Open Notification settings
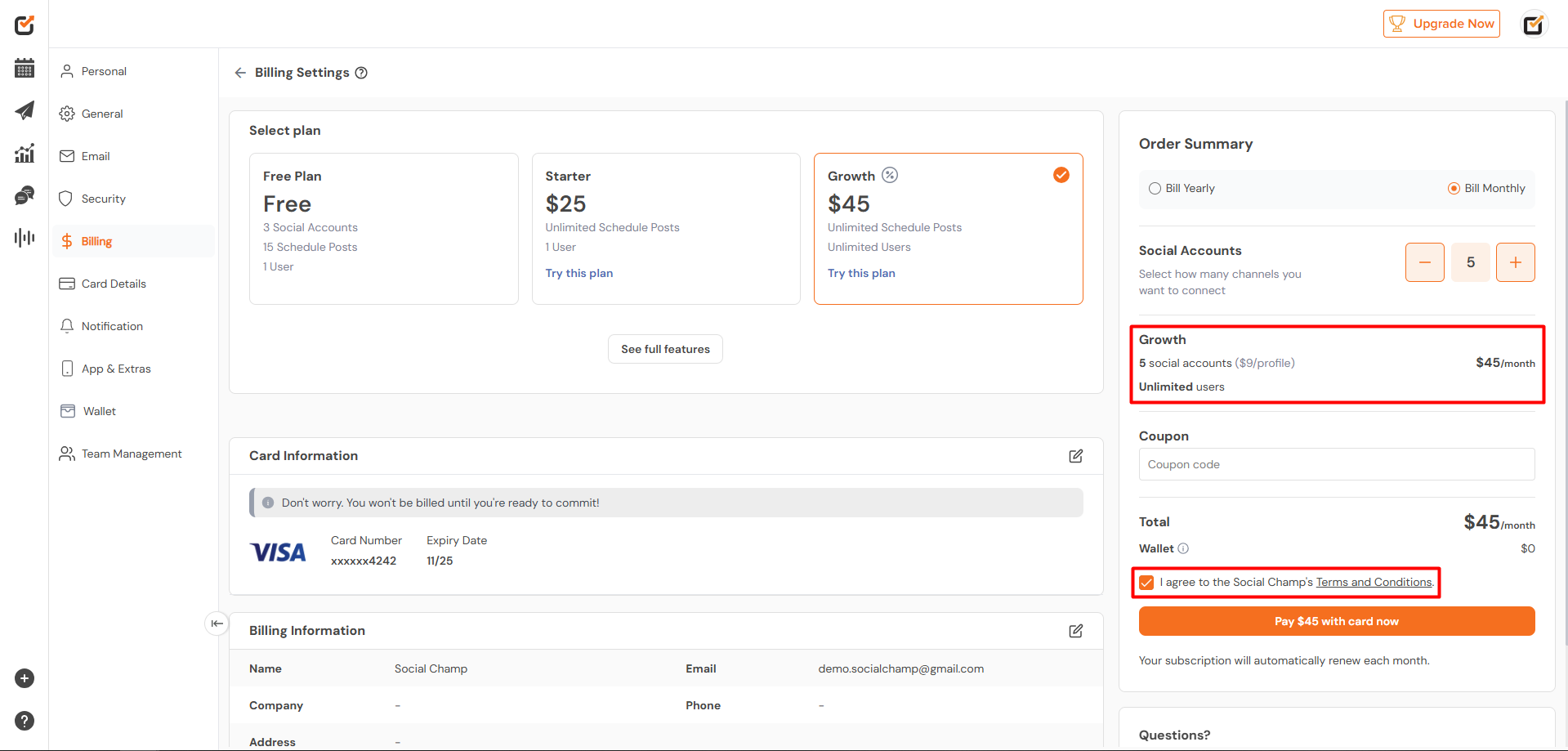This screenshot has height=751, width=1568. (x=133, y=326)
